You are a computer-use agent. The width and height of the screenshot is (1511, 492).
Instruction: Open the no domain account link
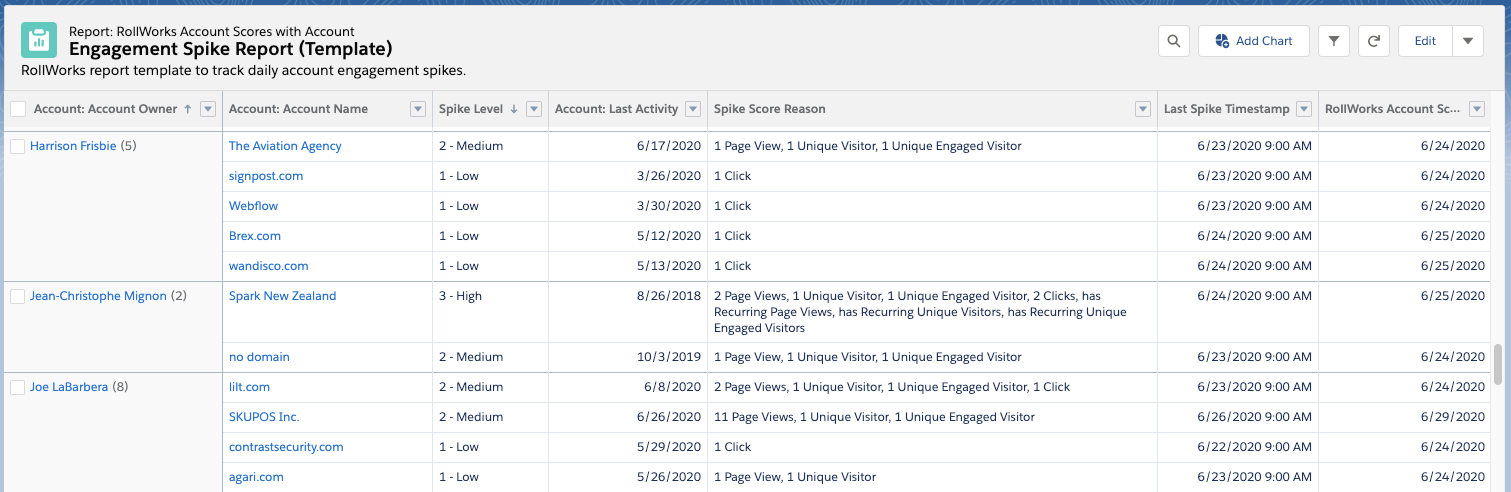pyautogui.click(x=259, y=357)
